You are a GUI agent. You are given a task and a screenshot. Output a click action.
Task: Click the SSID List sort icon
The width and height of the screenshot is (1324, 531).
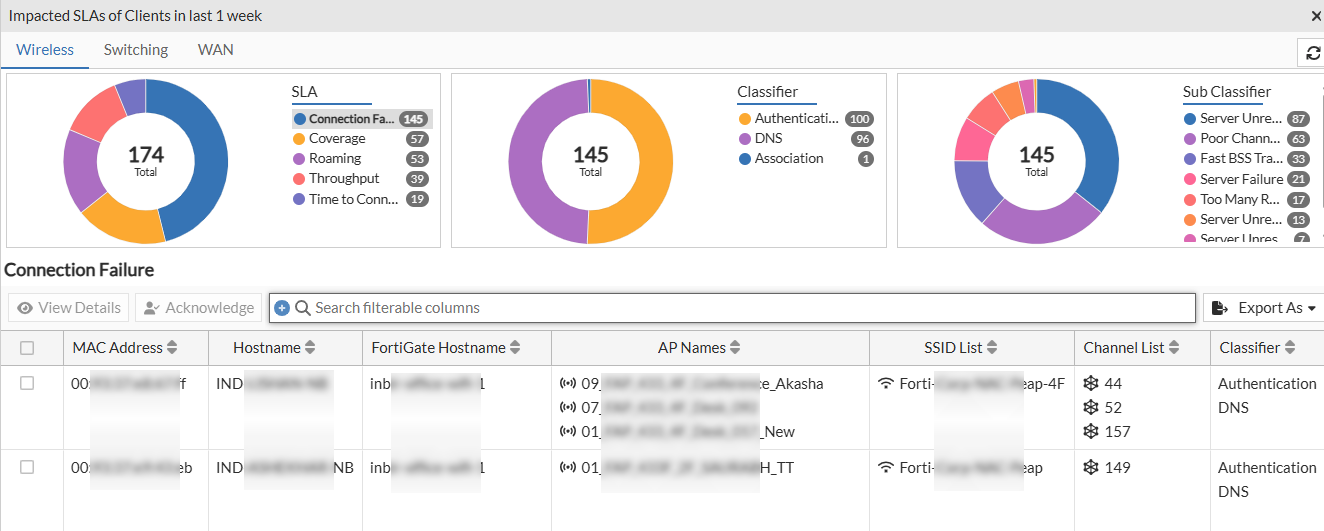tap(992, 348)
